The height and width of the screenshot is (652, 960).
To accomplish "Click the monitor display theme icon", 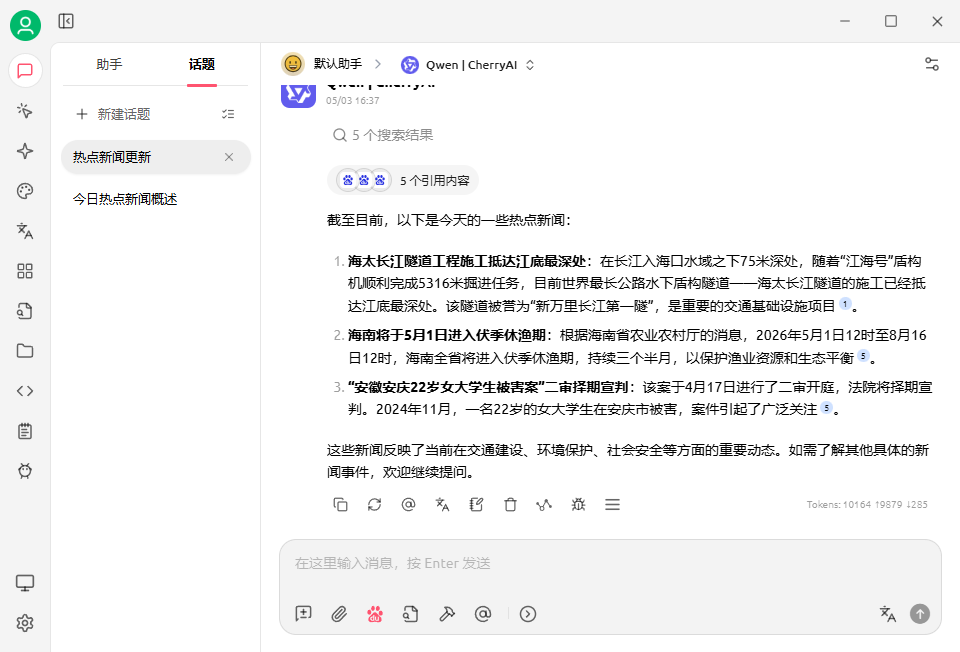I will pos(25,583).
